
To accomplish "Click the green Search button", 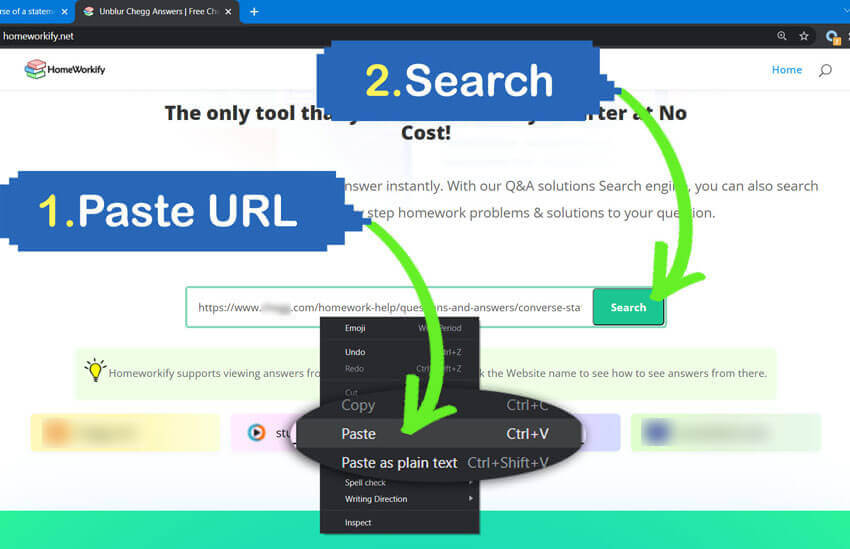I will pos(628,307).
